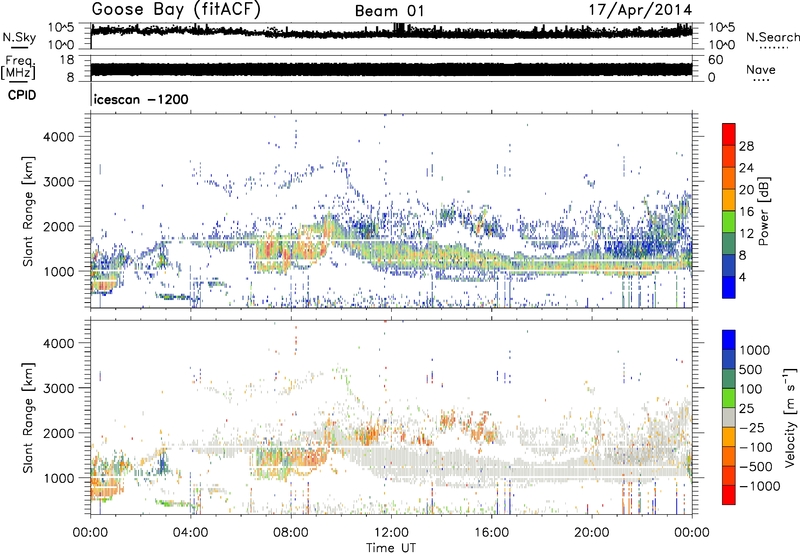The height and width of the screenshot is (554, 800).
Task: Click the Time UT axis title
Action: point(391,548)
